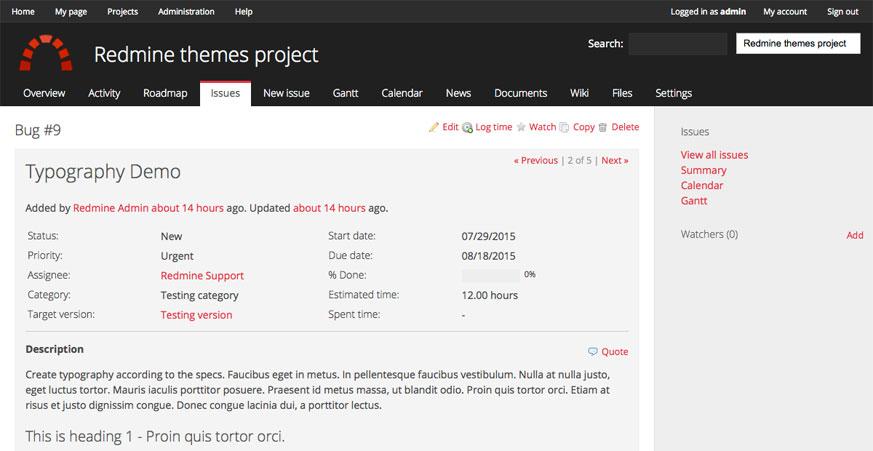Sign out of the admin account
This screenshot has width=873, height=451.
coord(842,12)
